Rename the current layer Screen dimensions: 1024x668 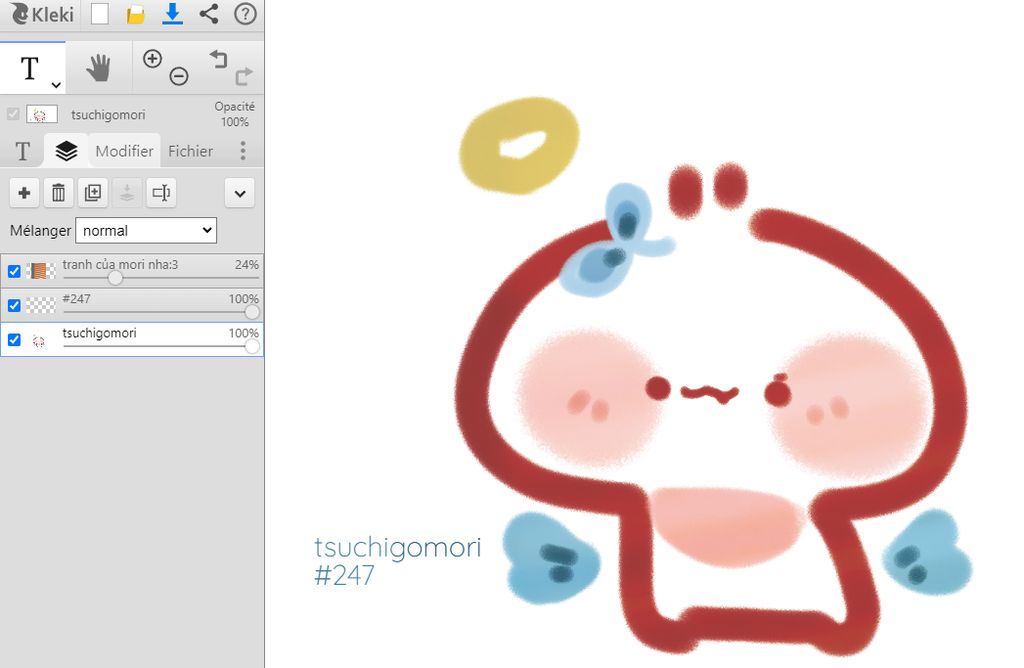coord(161,193)
